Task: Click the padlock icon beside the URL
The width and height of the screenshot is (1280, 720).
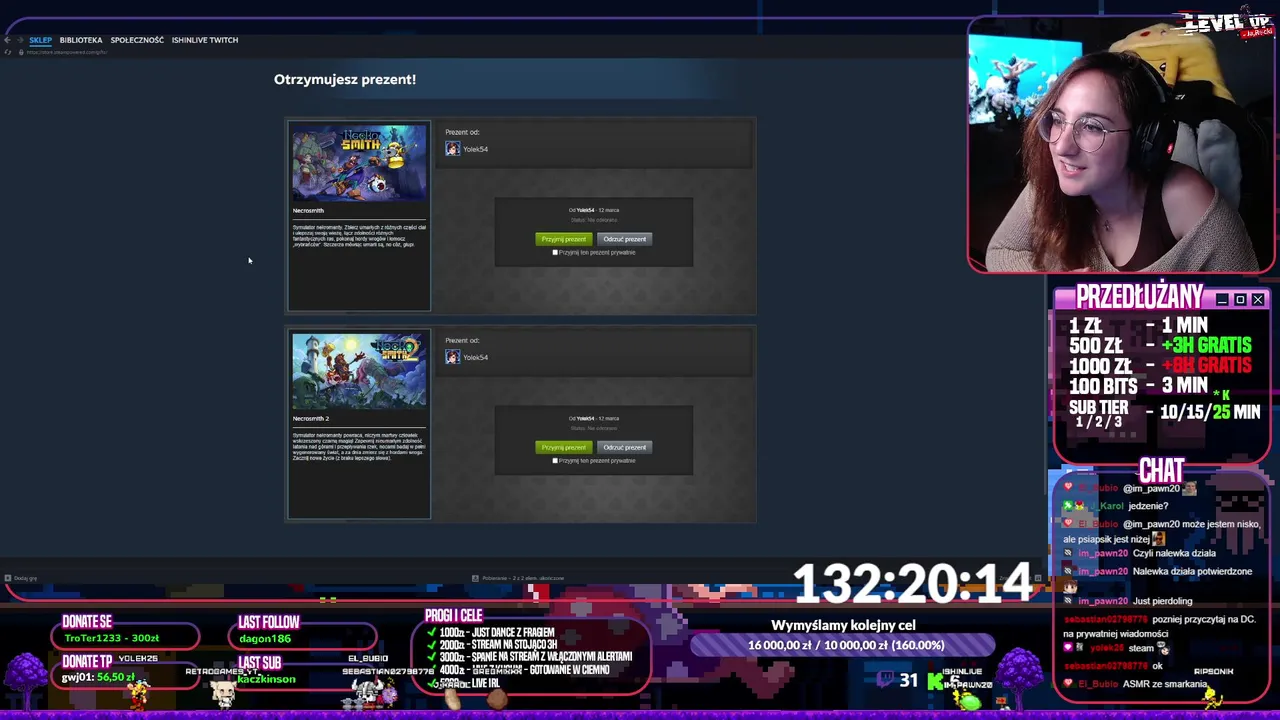Action: pyautogui.click(x=21, y=52)
